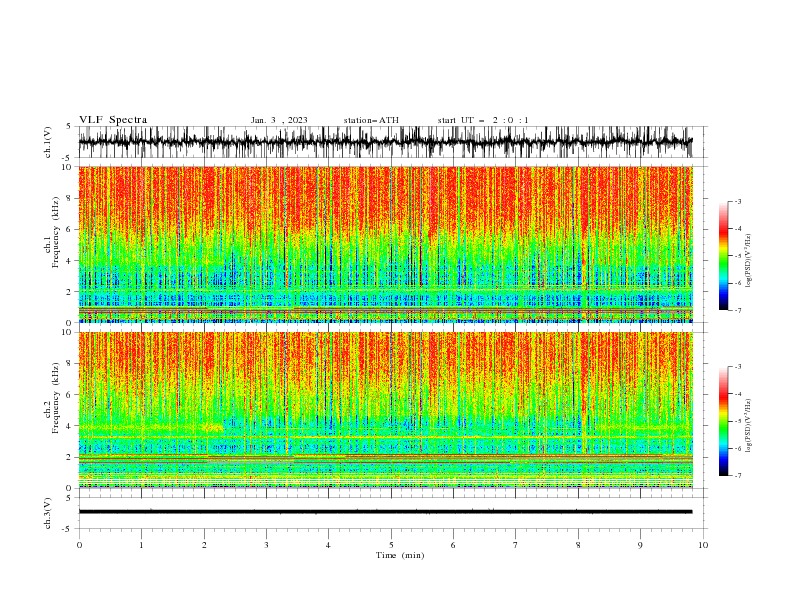Click the time axis tick label '5'

point(391,545)
